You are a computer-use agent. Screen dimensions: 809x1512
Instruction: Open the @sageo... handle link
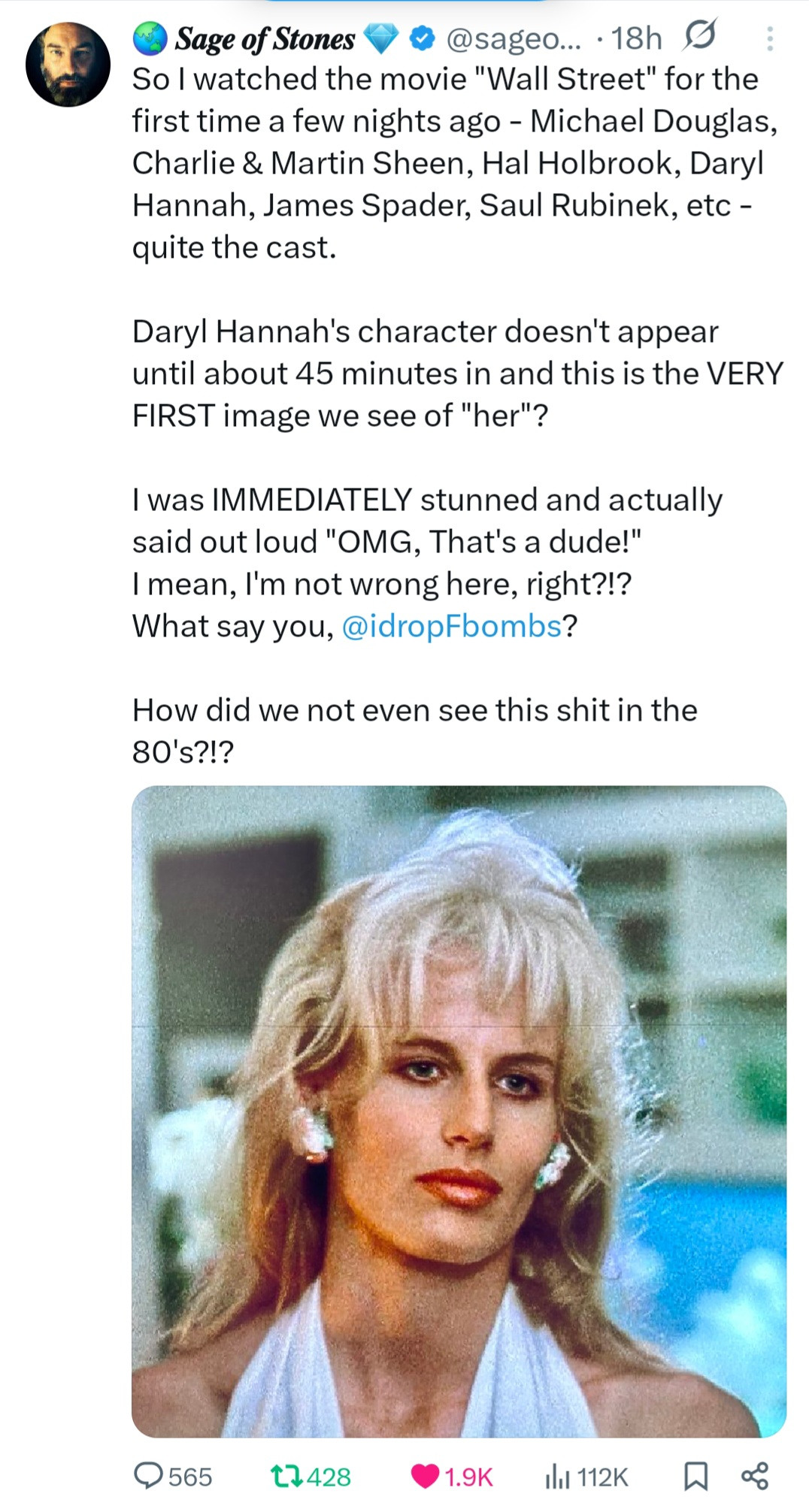[514, 38]
